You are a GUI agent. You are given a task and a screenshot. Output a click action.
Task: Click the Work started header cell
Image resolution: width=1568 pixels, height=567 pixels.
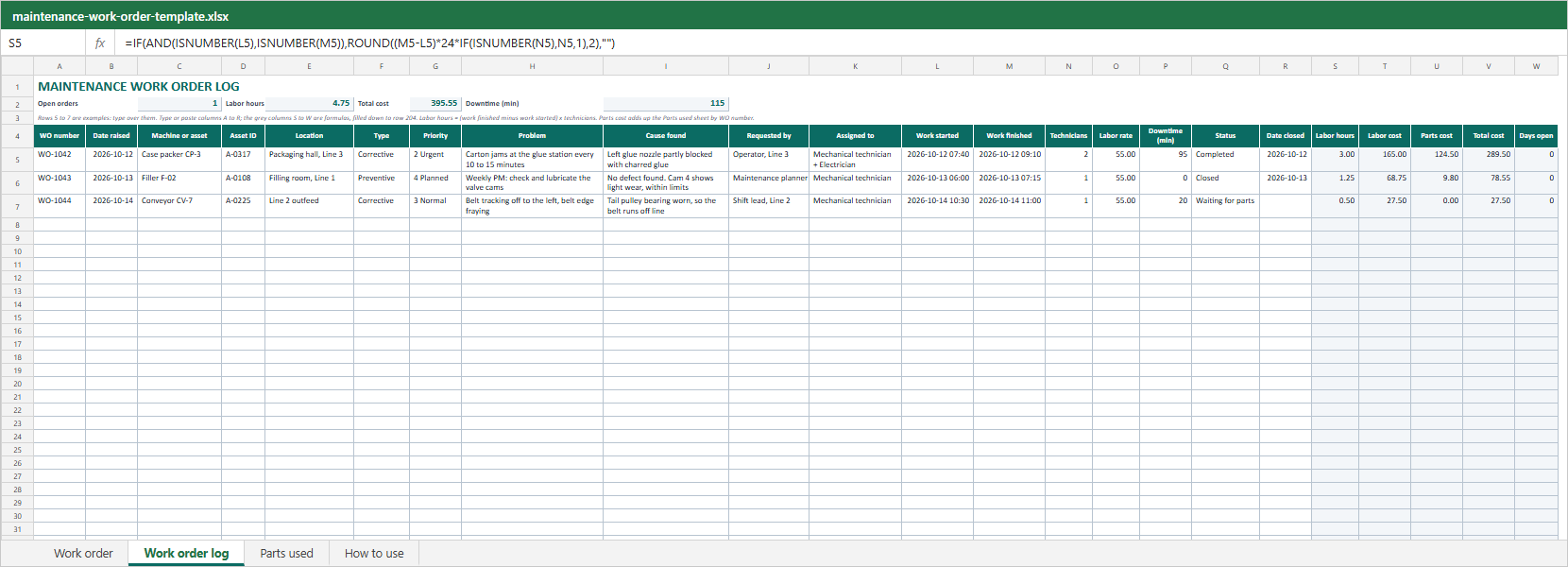(x=937, y=135)
